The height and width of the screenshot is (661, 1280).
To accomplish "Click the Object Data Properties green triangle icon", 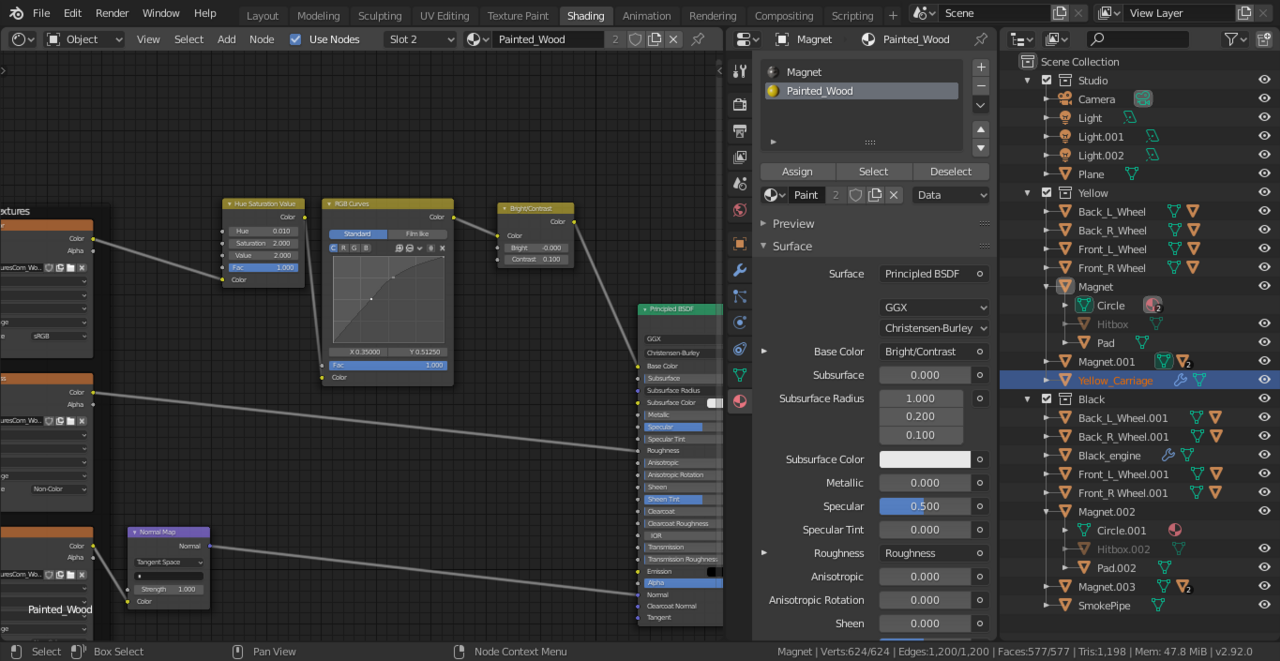I will (738, 375).
